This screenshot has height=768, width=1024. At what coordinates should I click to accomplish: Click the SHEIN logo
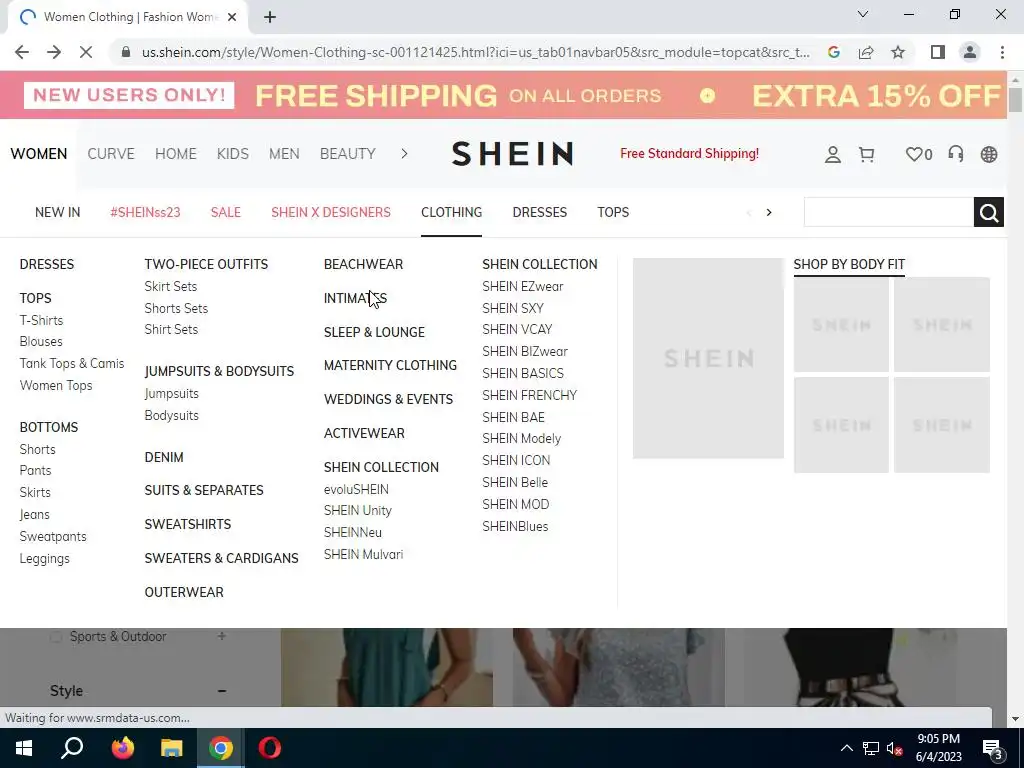click(513, 154)
